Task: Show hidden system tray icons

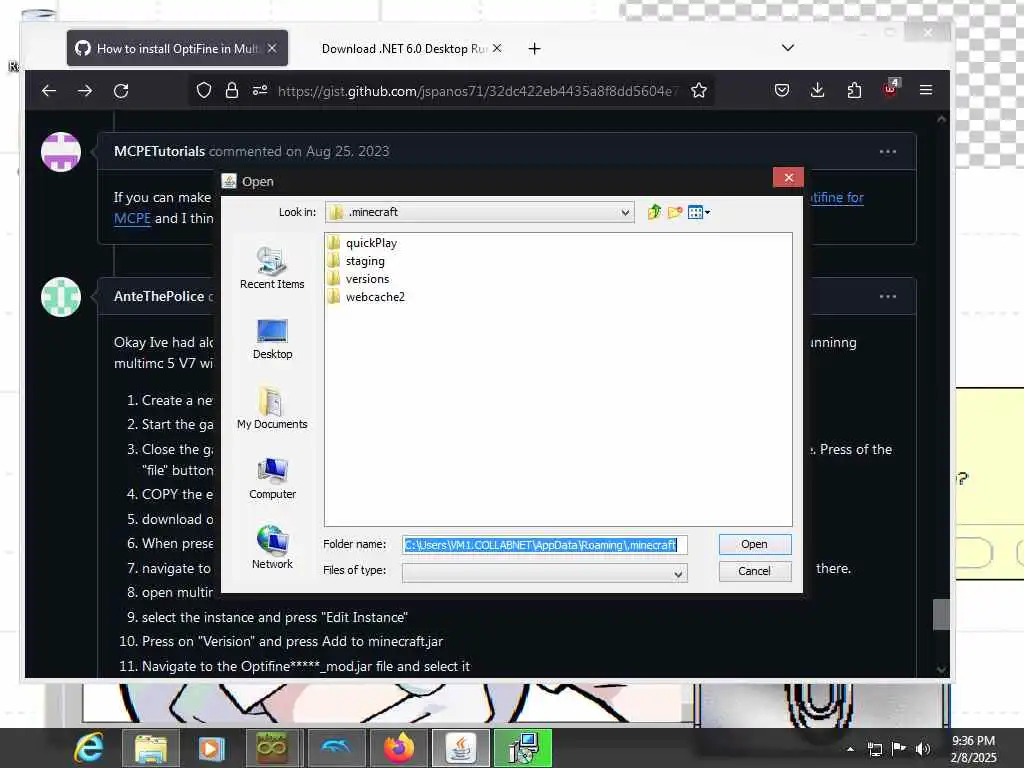Action: 850,749
